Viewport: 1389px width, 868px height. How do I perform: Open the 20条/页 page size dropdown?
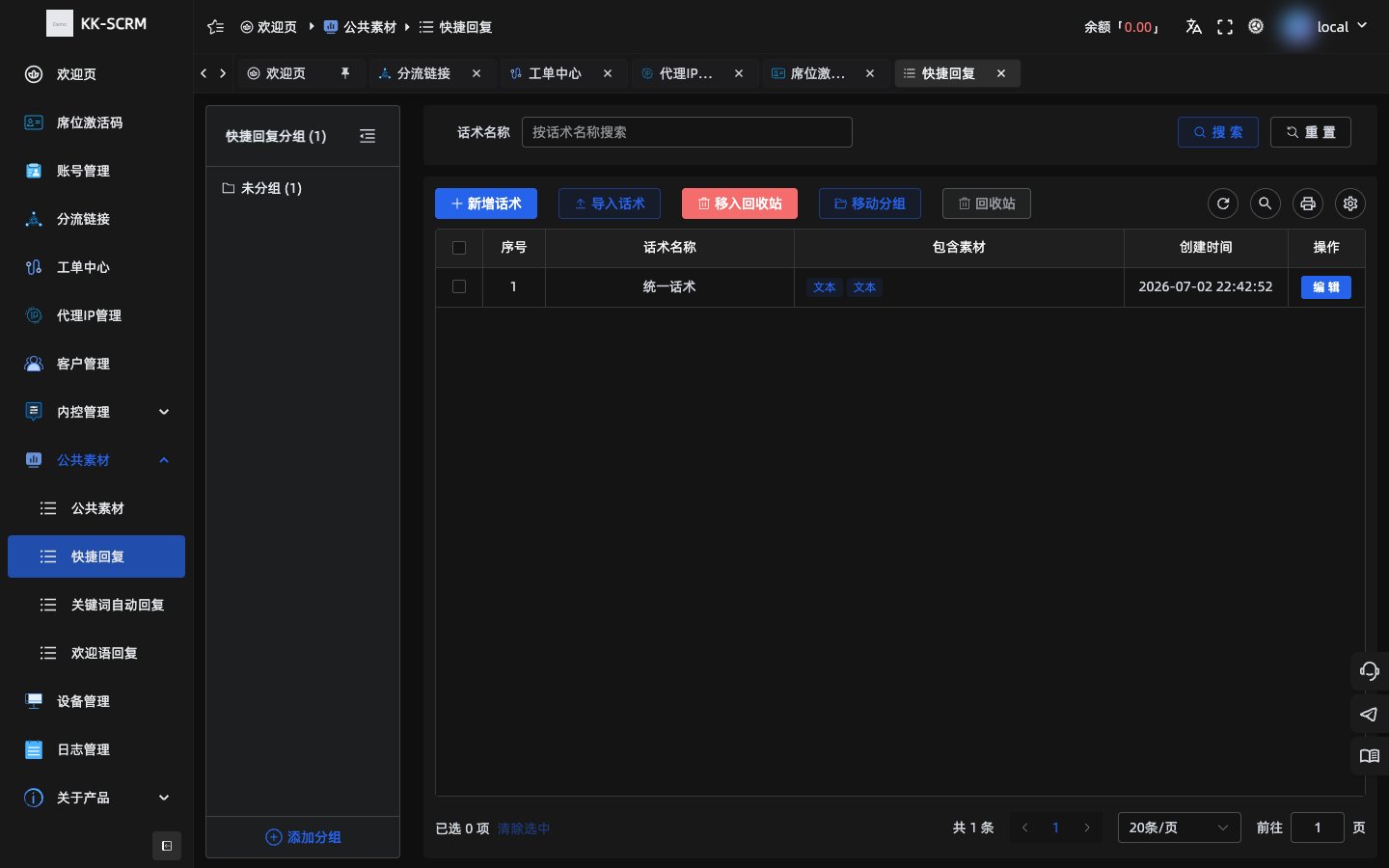(1179, 827)
